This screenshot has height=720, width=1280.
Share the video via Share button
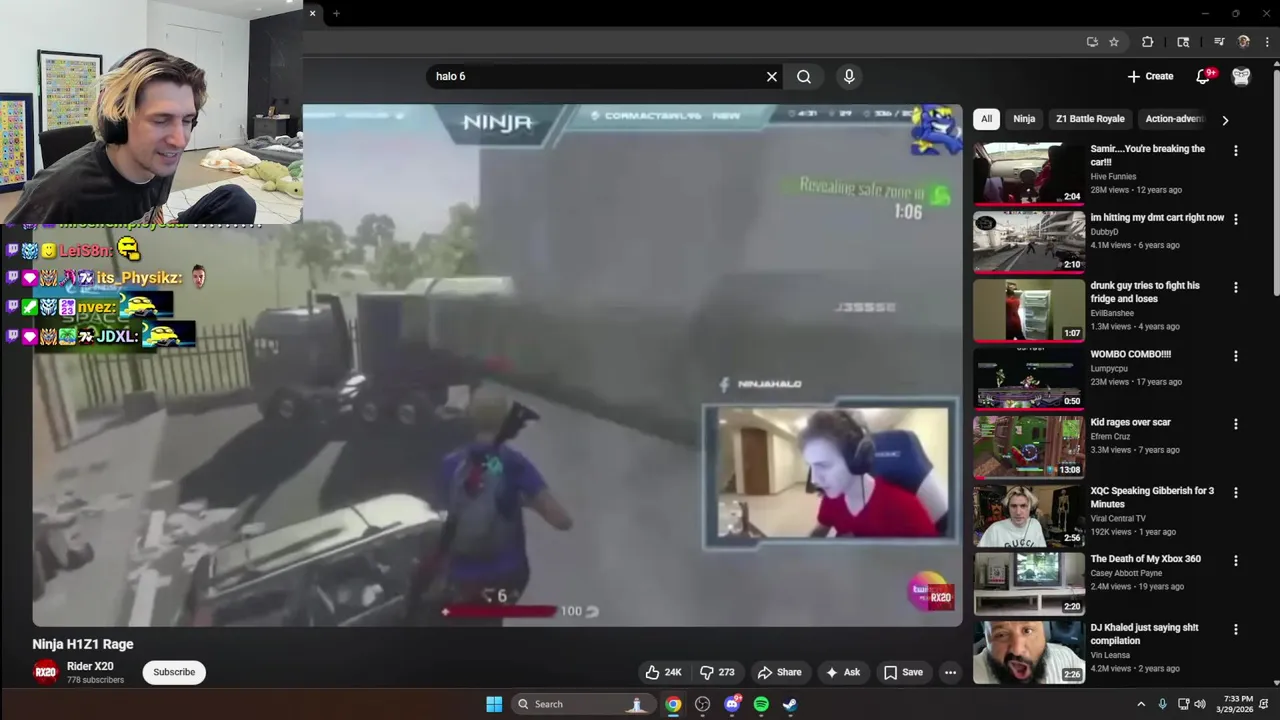779,672
